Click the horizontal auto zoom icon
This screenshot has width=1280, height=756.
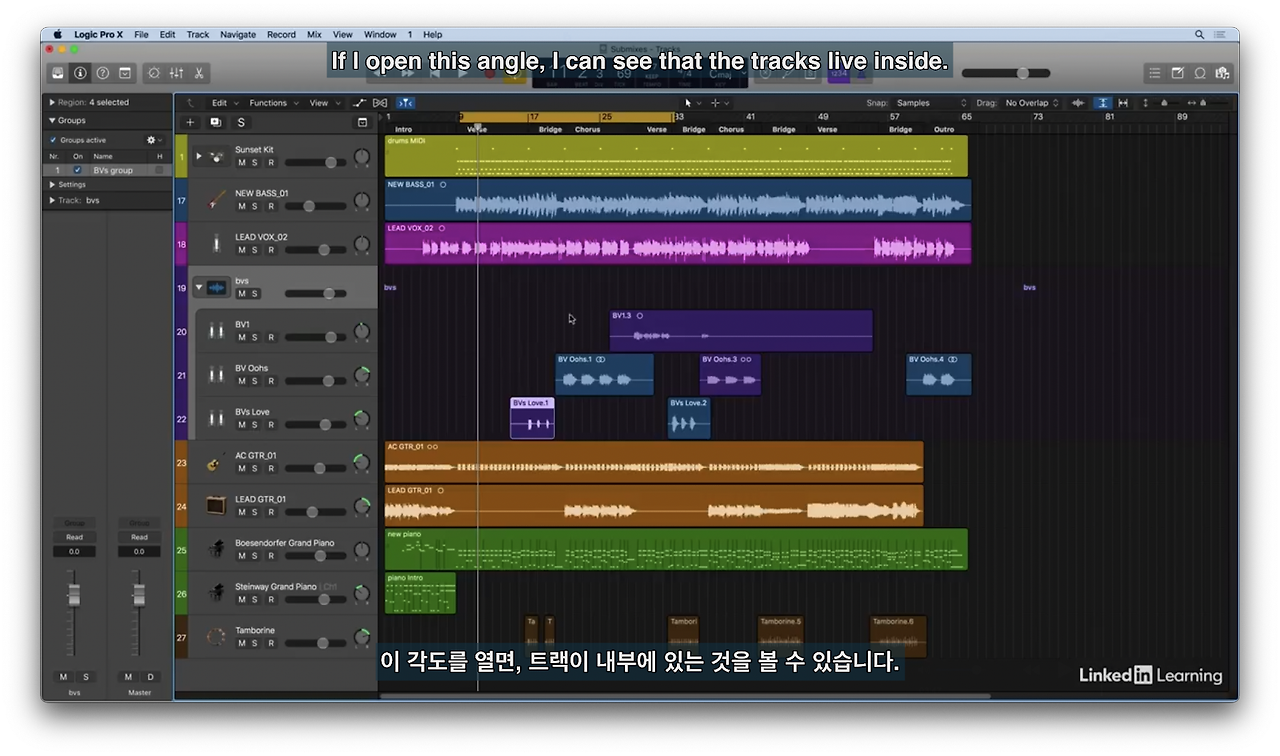coord(1123,103)
